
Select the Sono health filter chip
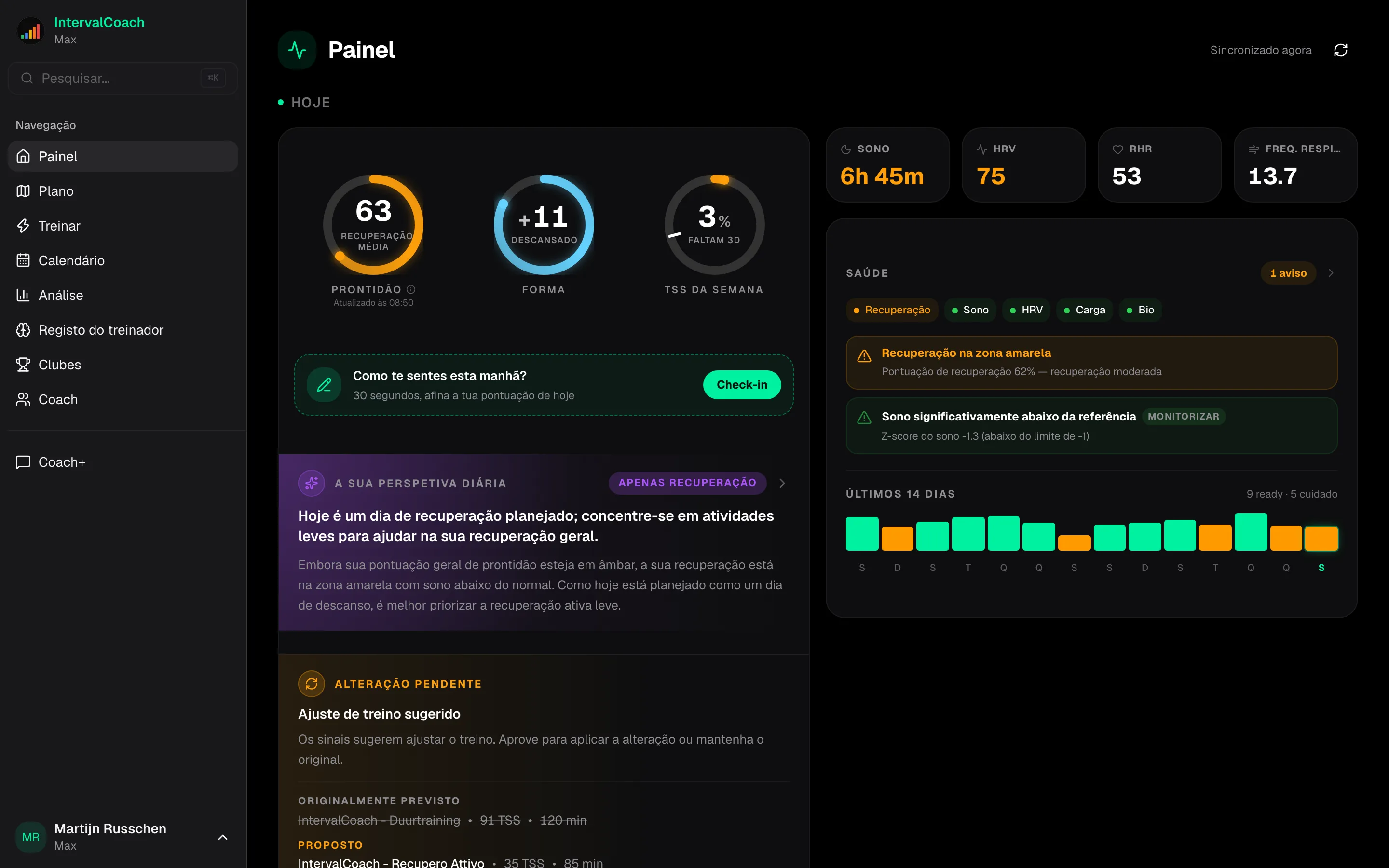click(970, 310)
